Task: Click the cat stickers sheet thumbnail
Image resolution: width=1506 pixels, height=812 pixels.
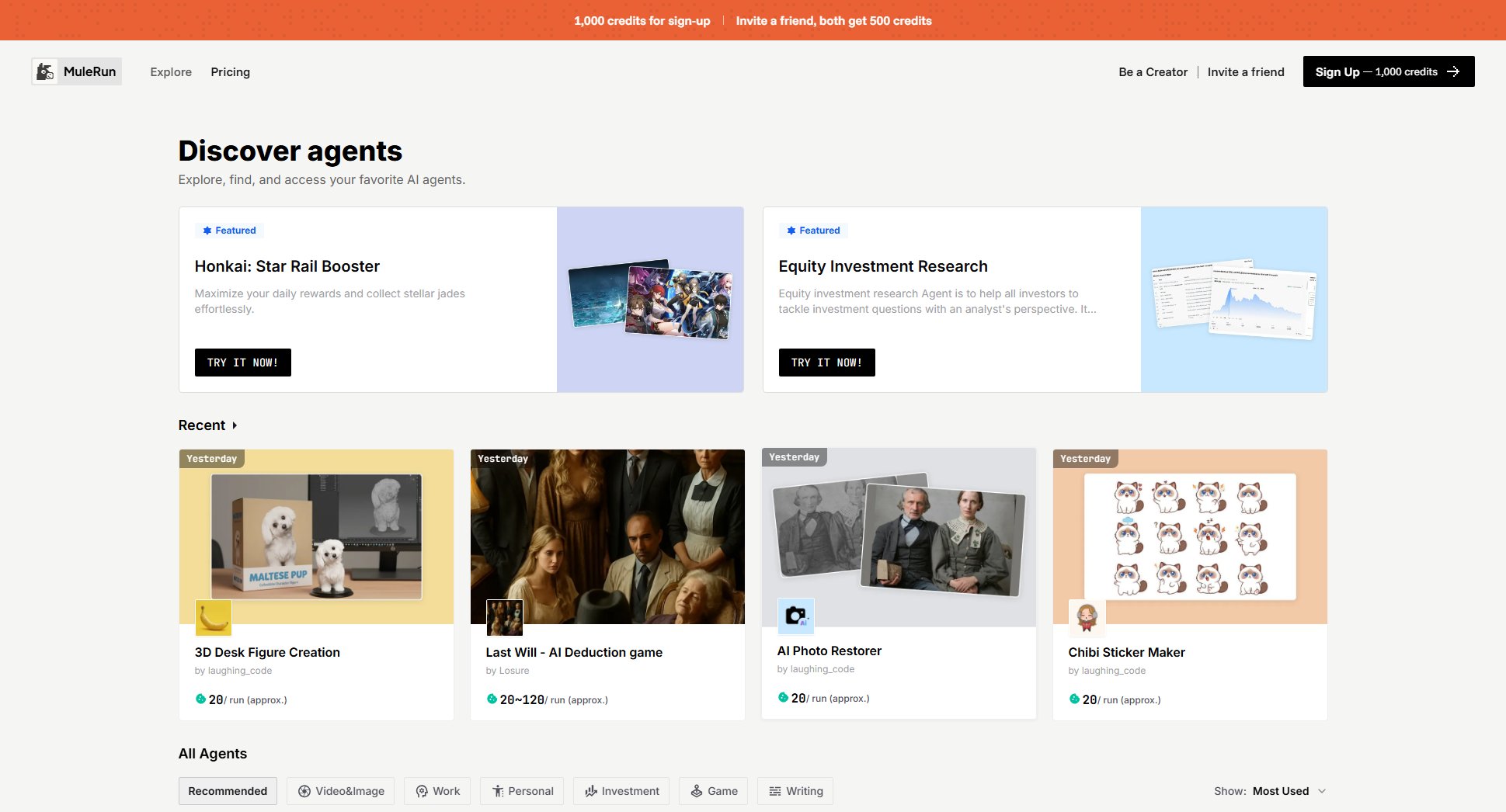Action: point(1190,536)
